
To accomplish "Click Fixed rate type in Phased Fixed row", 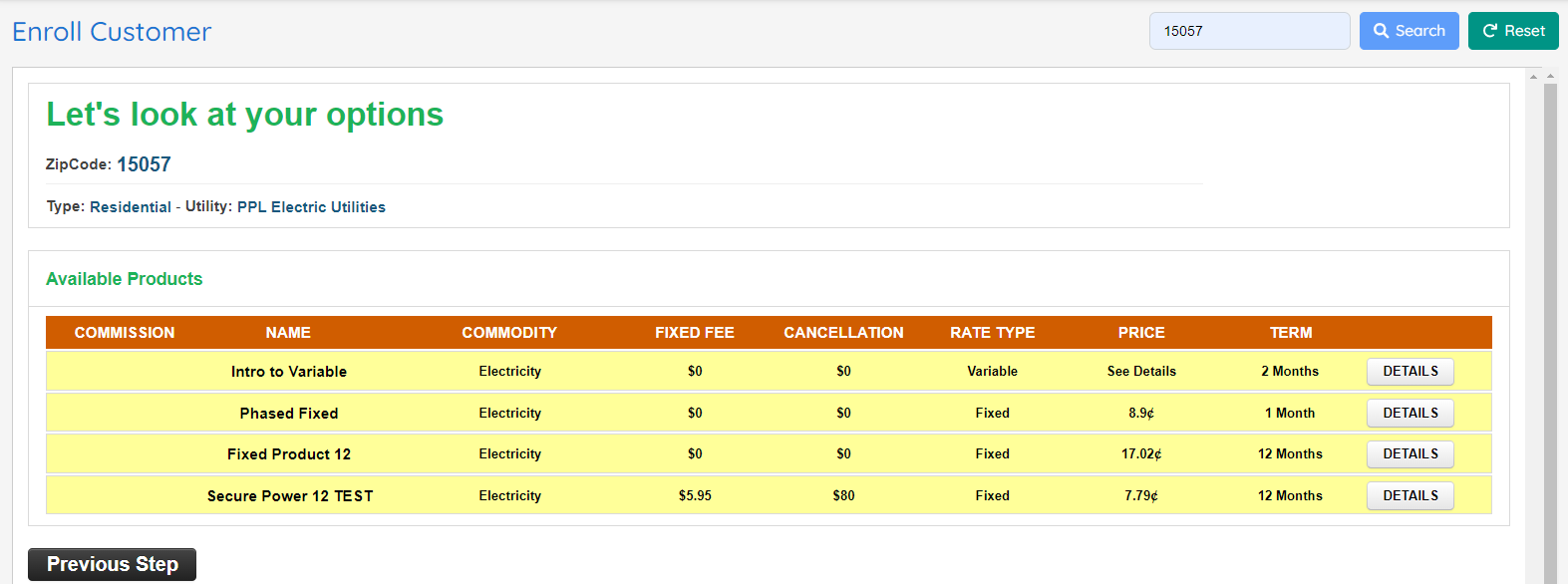I will 993,413.
